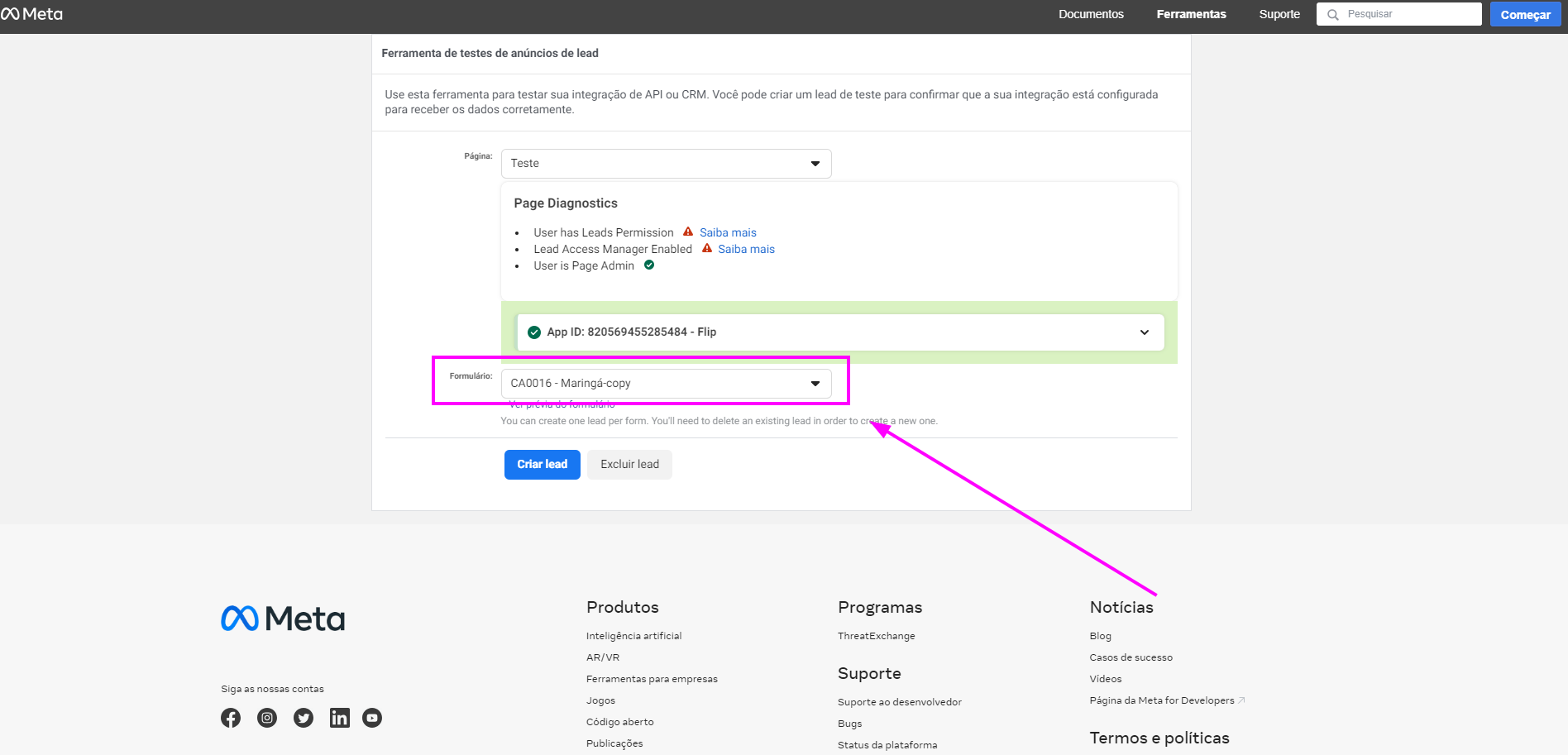Open Página da Meta for Developers link
This screenshot has width=1568, height=755.
coord(1166,700)
